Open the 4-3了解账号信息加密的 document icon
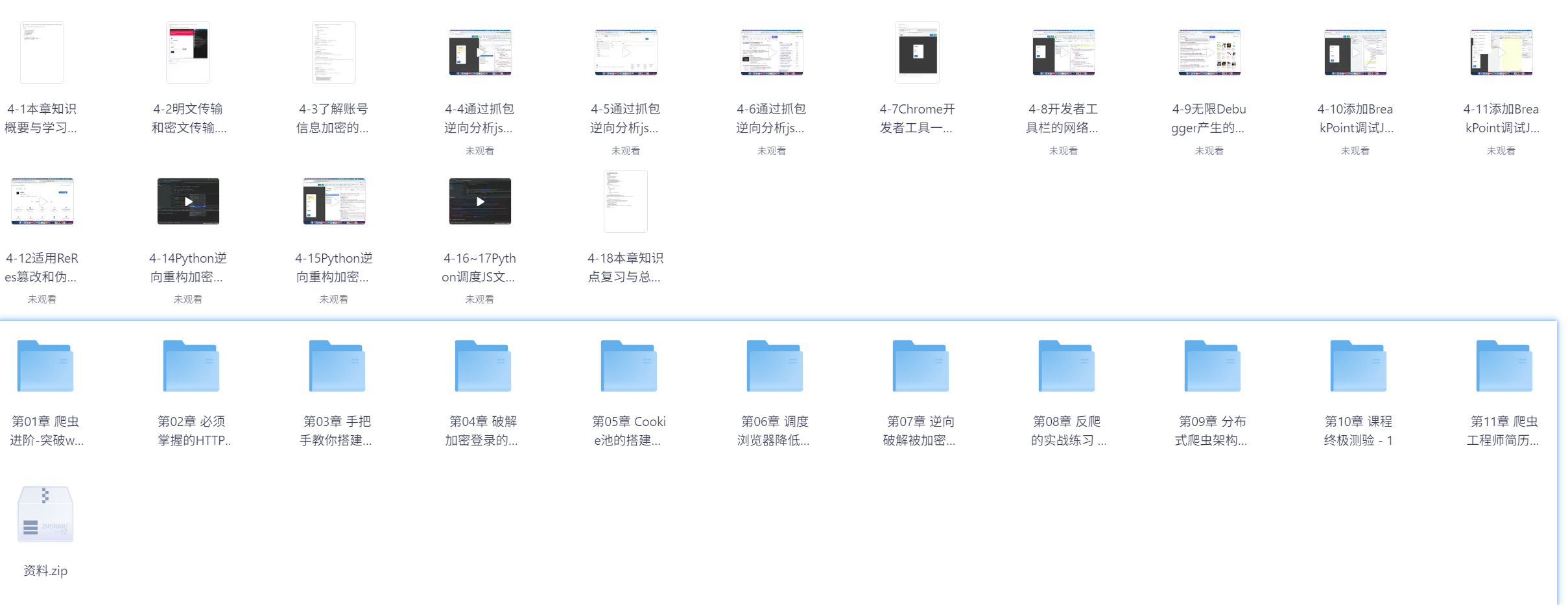 point(334,53)
